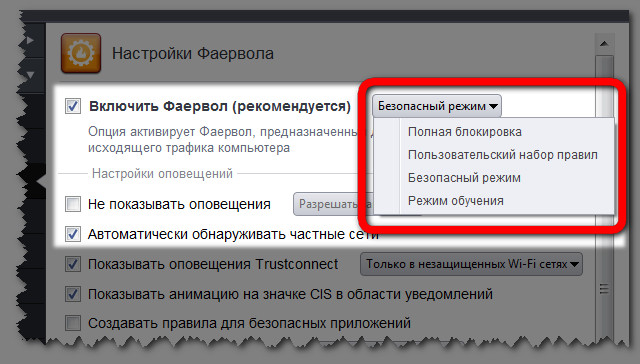Enable 'Создавать правила для безопасных приложений' checkbox
640x364 pixels.
tap(73, 323)
